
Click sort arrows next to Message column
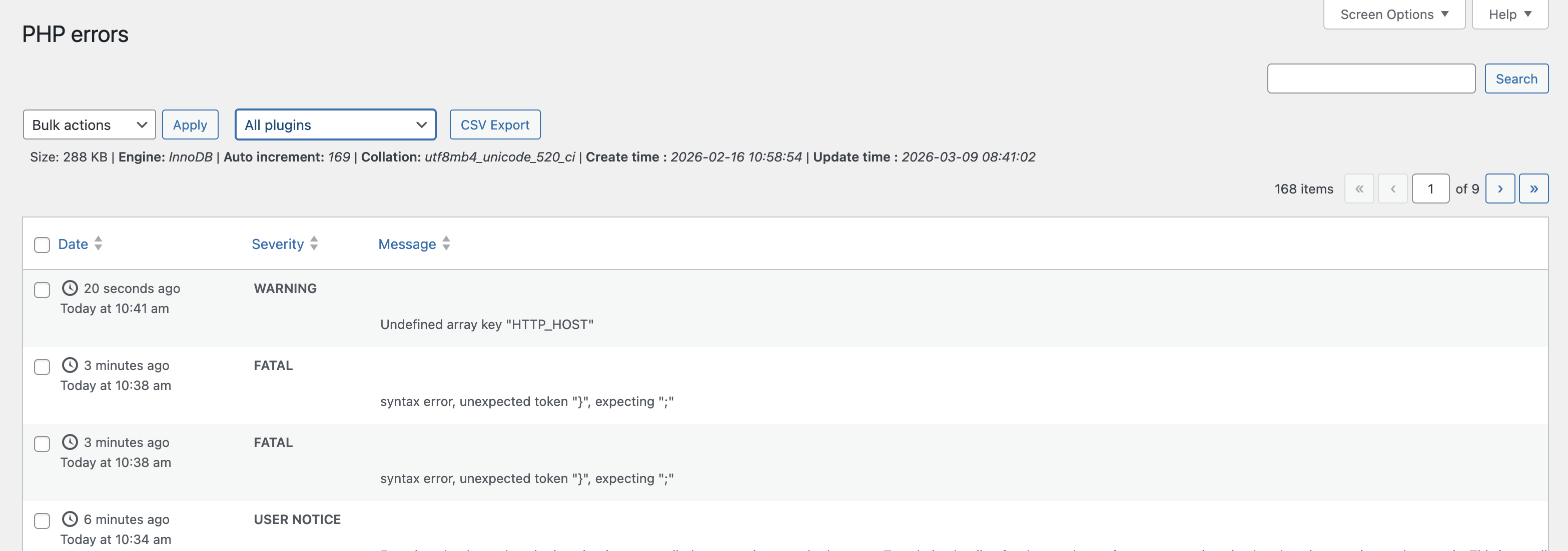(x=446, y=243)
